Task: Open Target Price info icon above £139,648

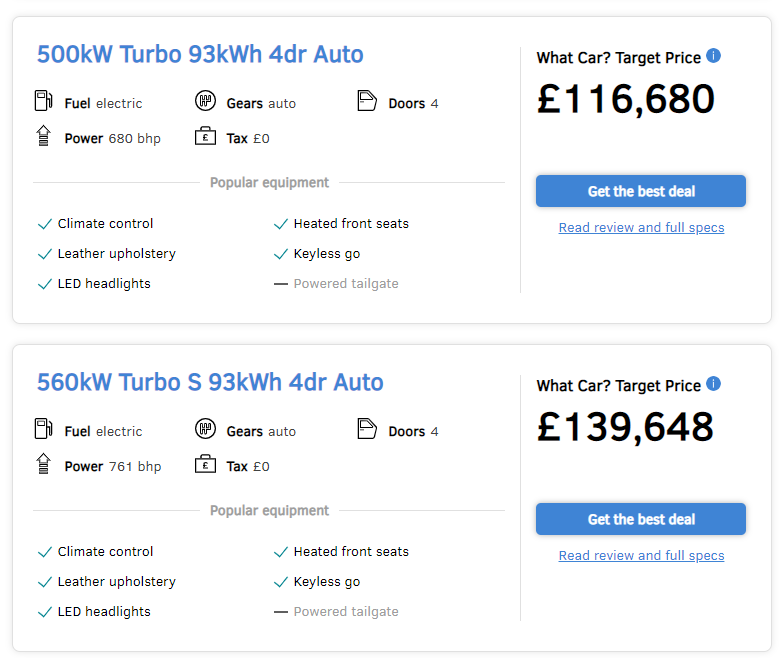Action: pyautogui.click(x=714, y=384)
